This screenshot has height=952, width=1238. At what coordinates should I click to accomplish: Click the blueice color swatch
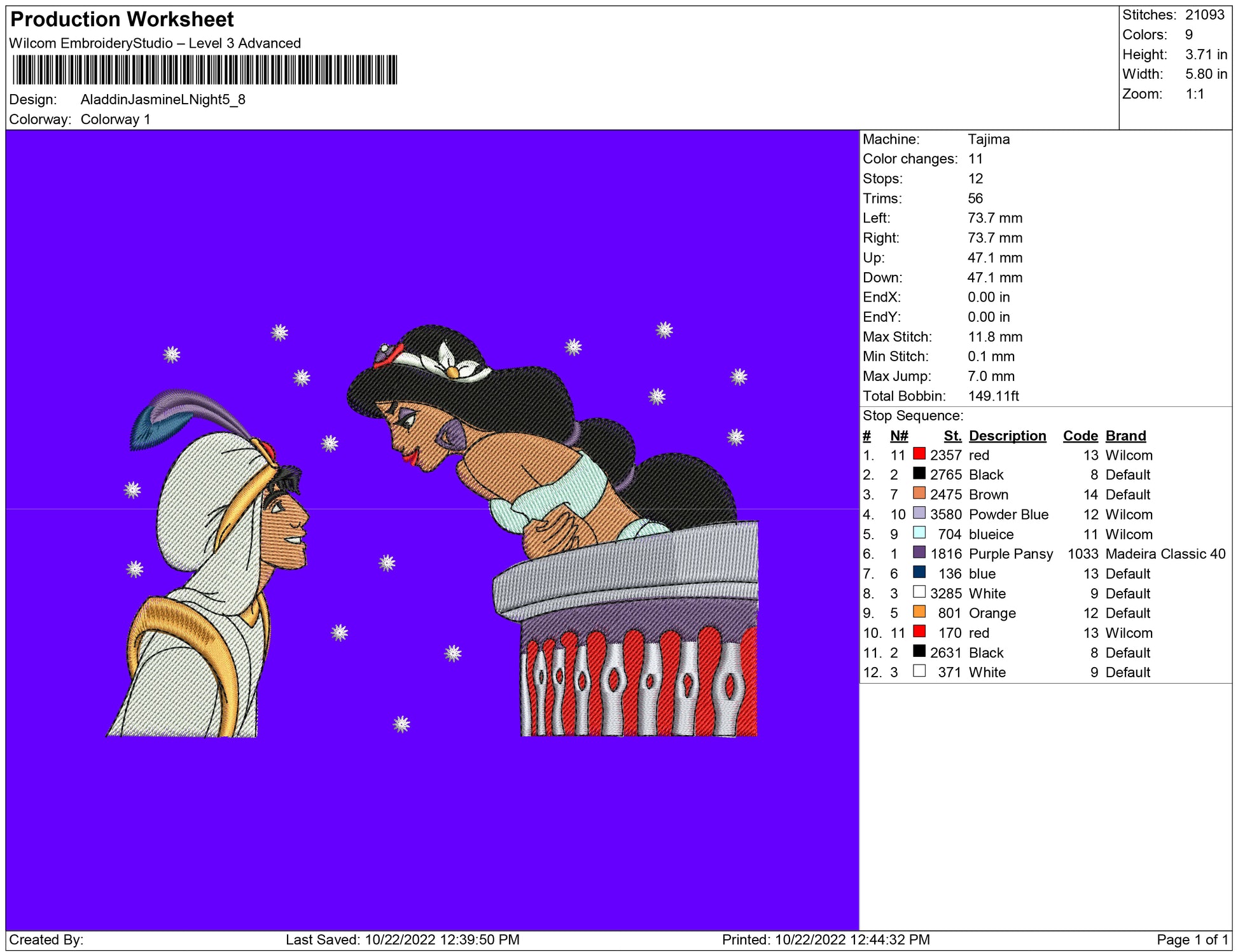point(919,532)
